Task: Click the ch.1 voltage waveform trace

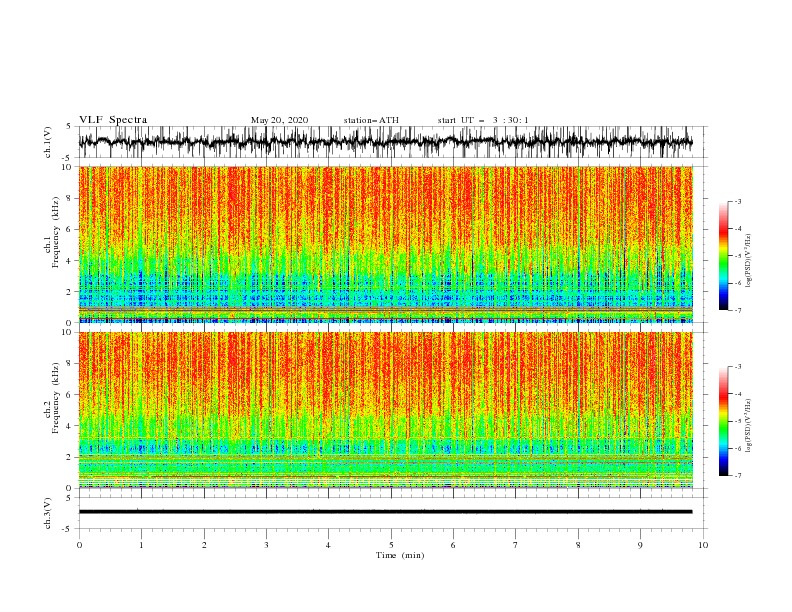Action: pyautogui.click(x=385, y=142)
